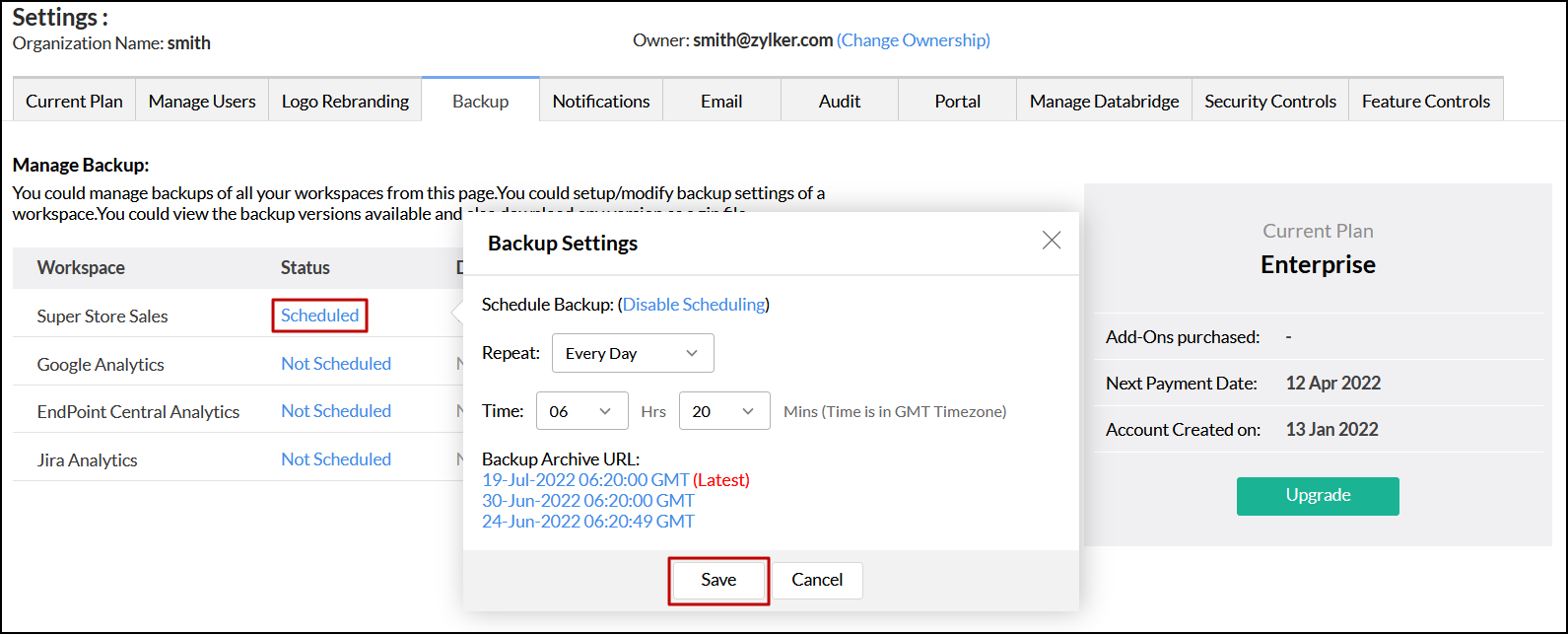Click Cancel in Backup Settings
The image size is (1568, 634).
tap(817, 580)
